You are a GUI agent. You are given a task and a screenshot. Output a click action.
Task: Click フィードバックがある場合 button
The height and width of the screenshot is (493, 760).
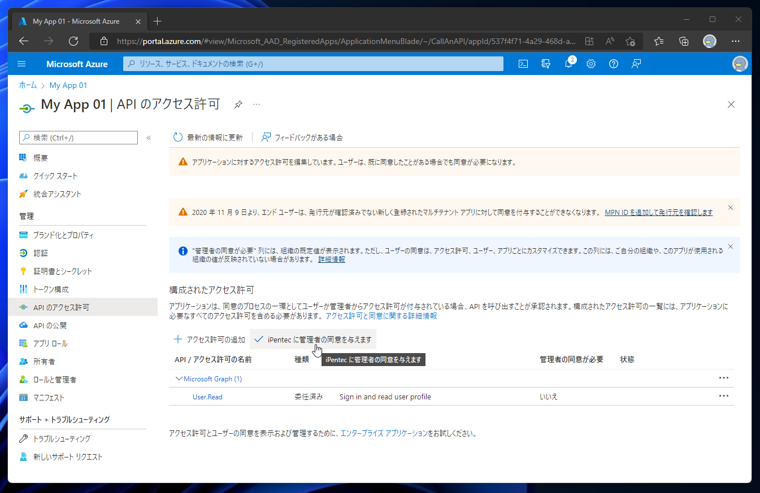point(302,137)
